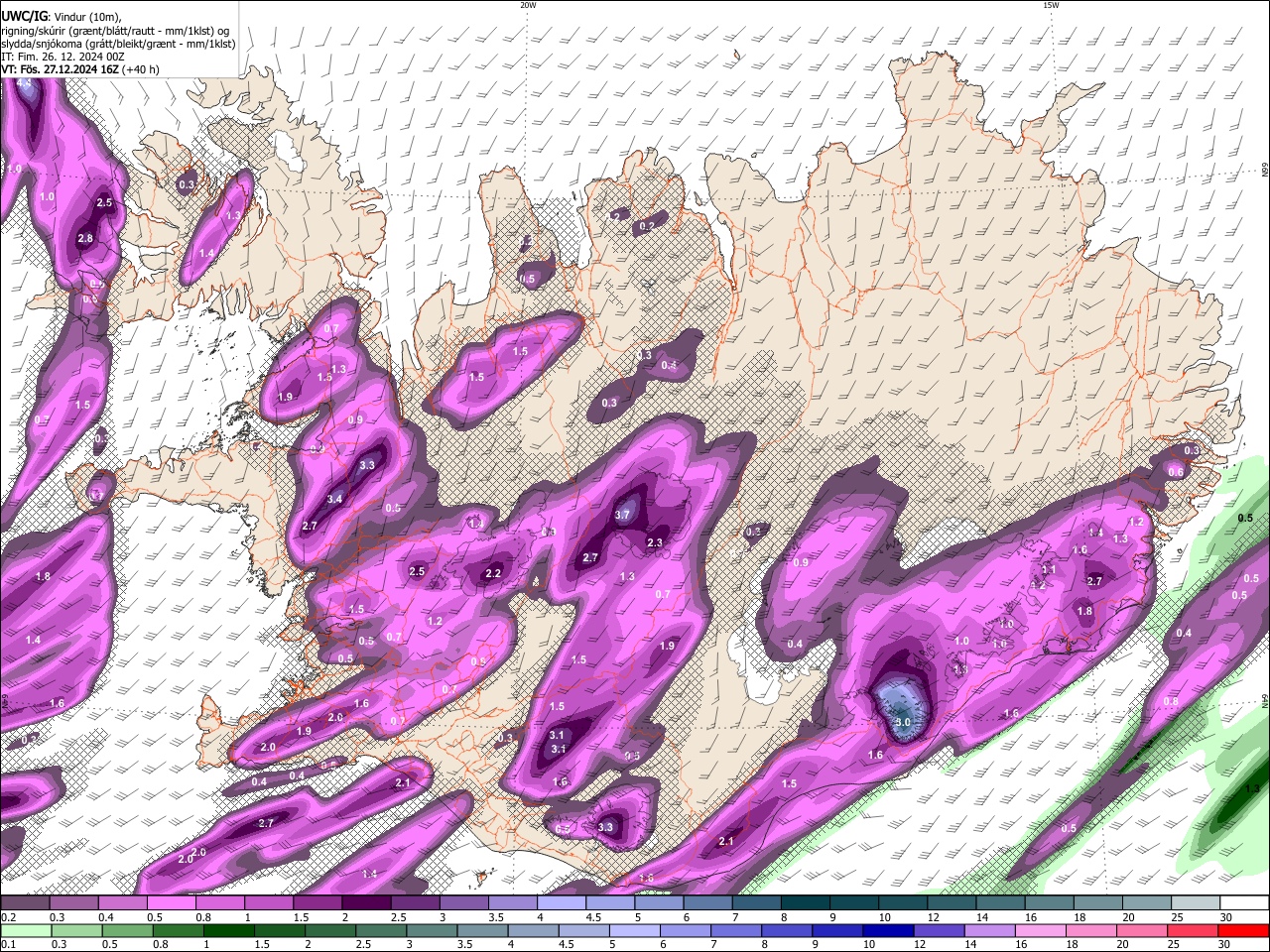The image size is (1270, 952).
Task: Click the '0.2' label in the top legend row
Action: pos(9,917)
